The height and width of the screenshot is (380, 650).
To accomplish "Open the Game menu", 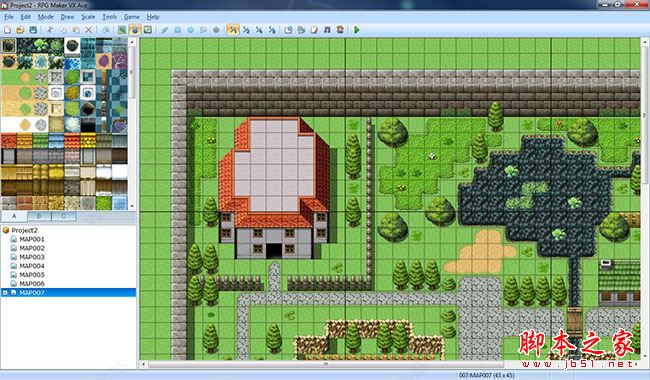I will click(x=131, y=17).
